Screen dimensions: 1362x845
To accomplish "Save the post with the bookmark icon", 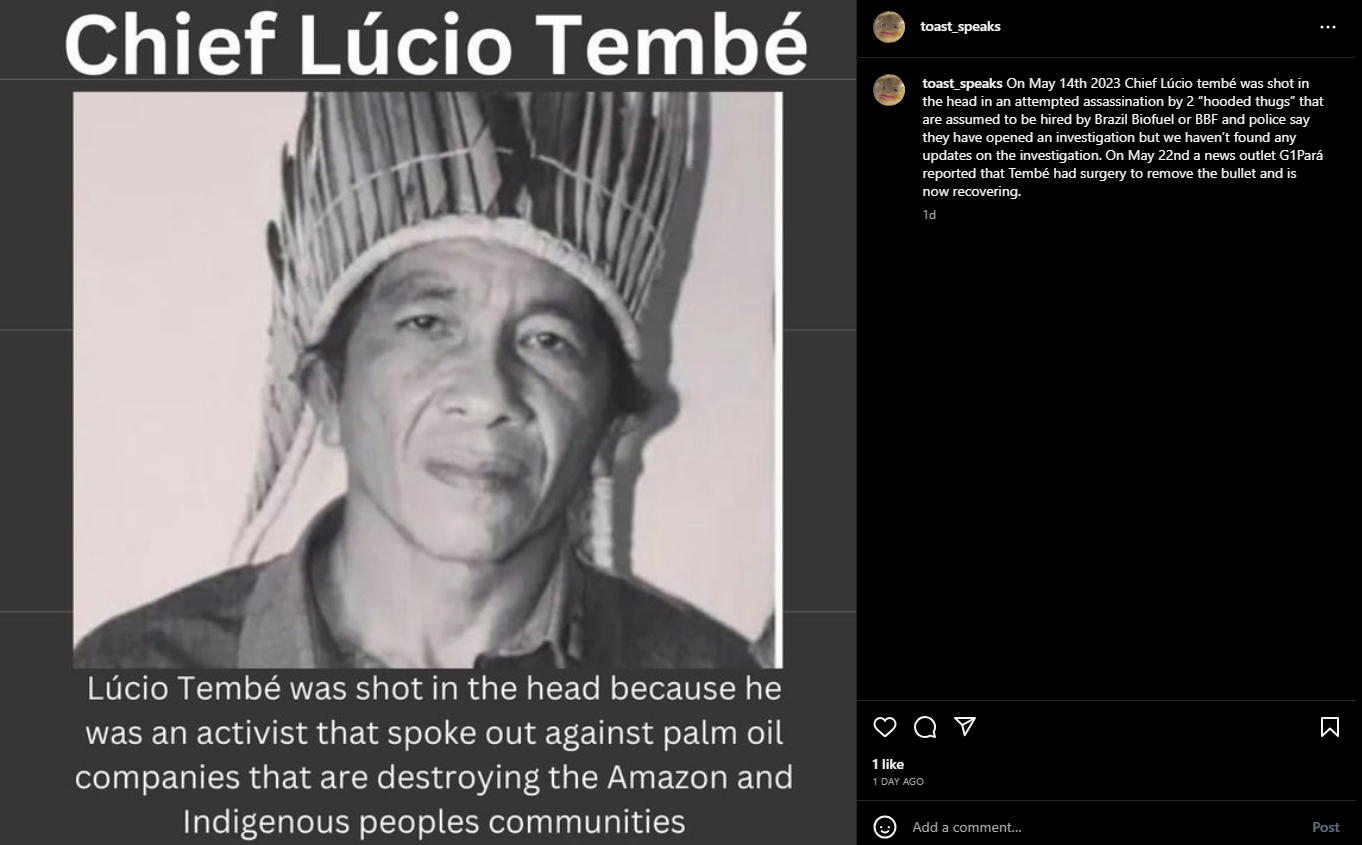I will 1330,727.
